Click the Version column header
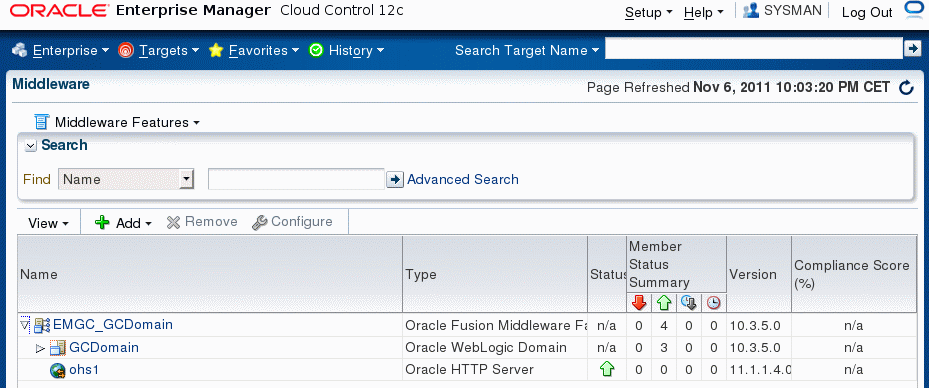 coord(759,274)
